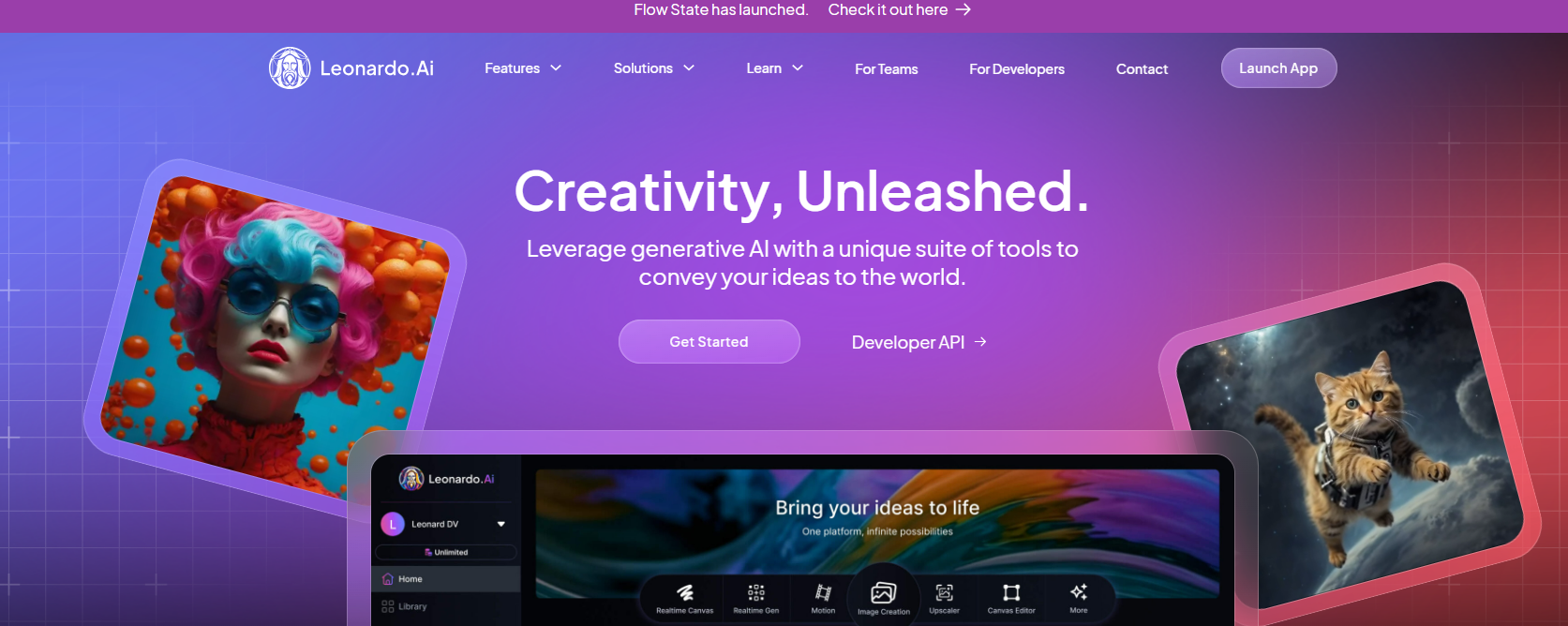Image resolution: width=1568 pixels, height=626 pixels.
Task: Open the Contact page
Action: [x=1142, y=69]
